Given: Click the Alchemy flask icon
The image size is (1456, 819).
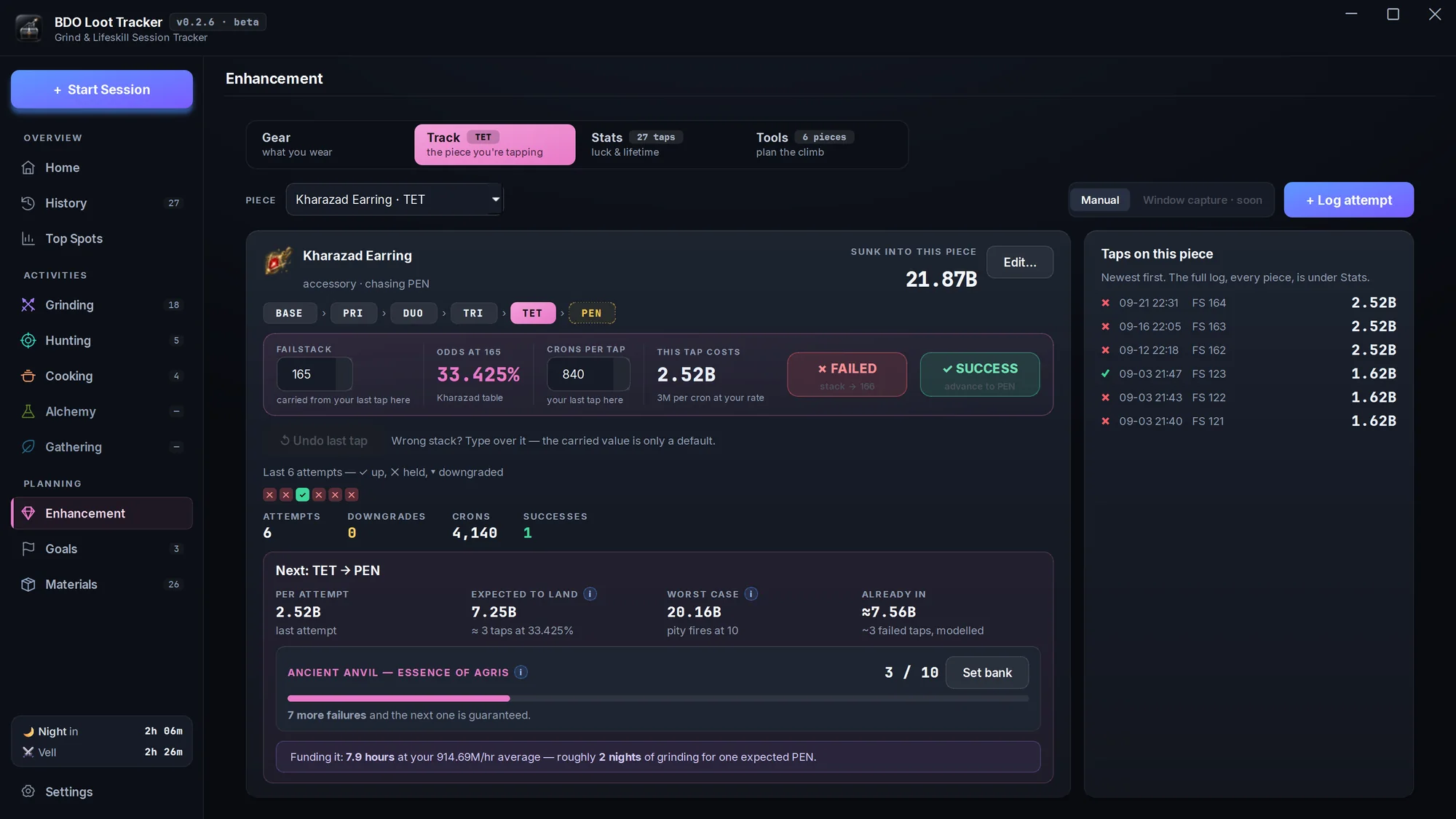Looking at the screenshot, I should [28, 411].
